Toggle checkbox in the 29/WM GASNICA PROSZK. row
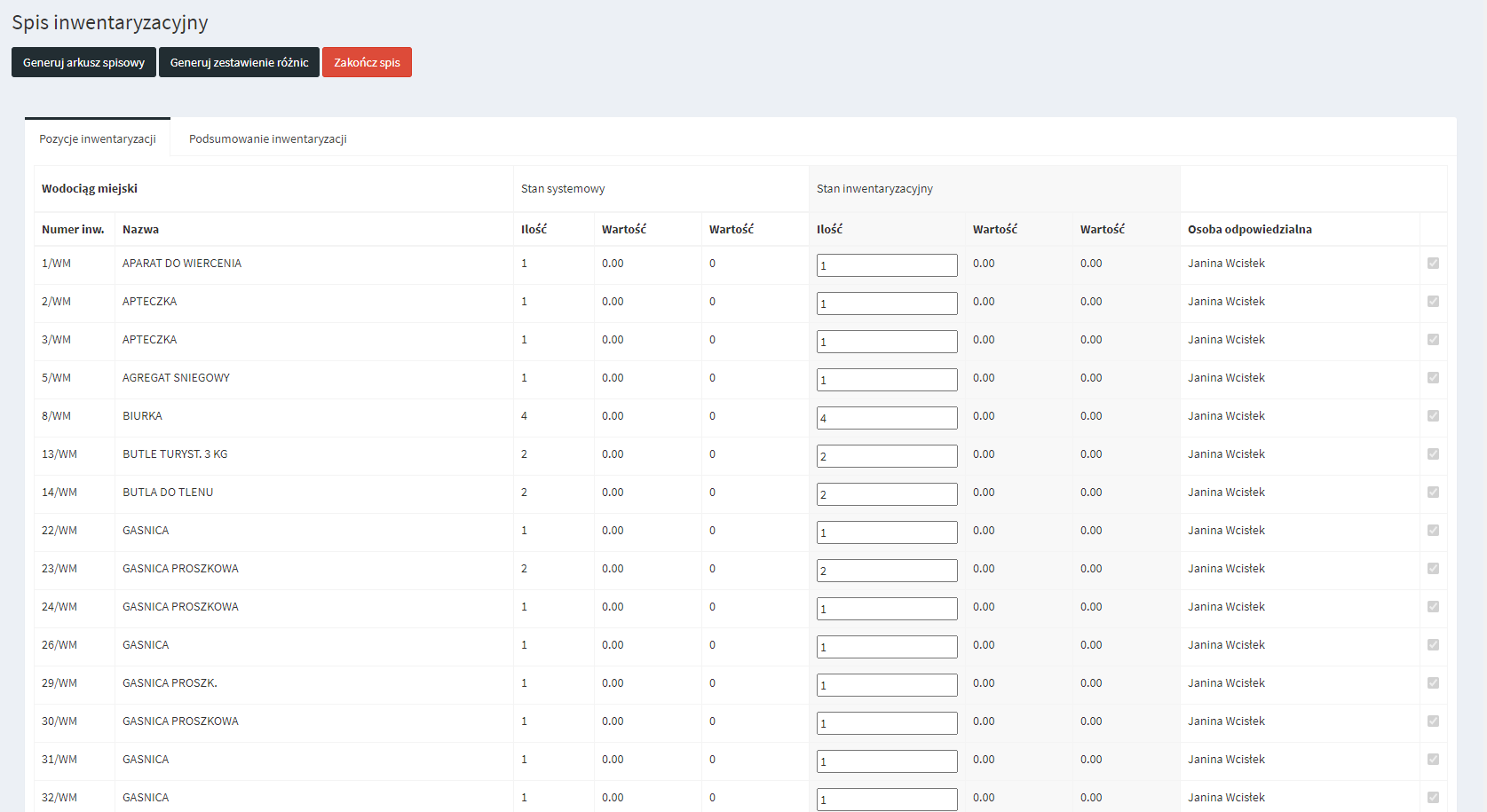This screenshot has height=812, width=1487. tap(1433, 683)
